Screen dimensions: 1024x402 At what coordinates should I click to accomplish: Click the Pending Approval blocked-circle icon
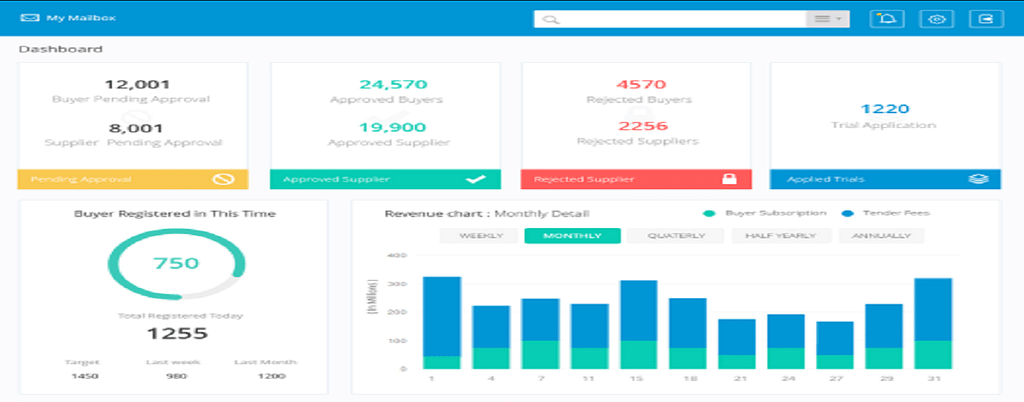pos(225,179)
